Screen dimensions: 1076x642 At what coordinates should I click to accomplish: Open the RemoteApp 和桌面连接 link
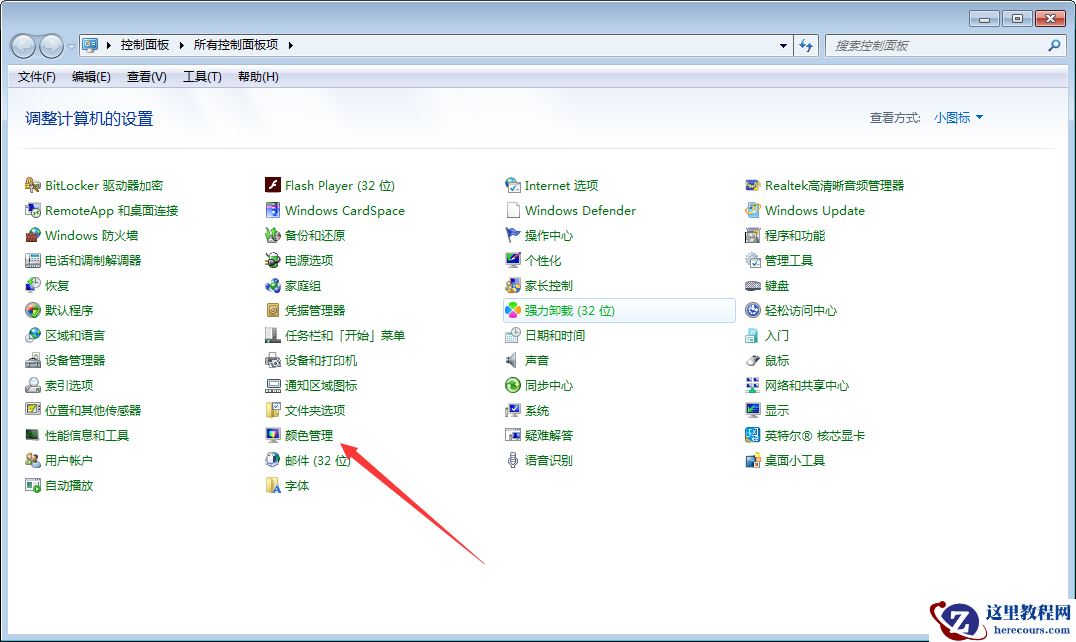(x=111, y=211)
